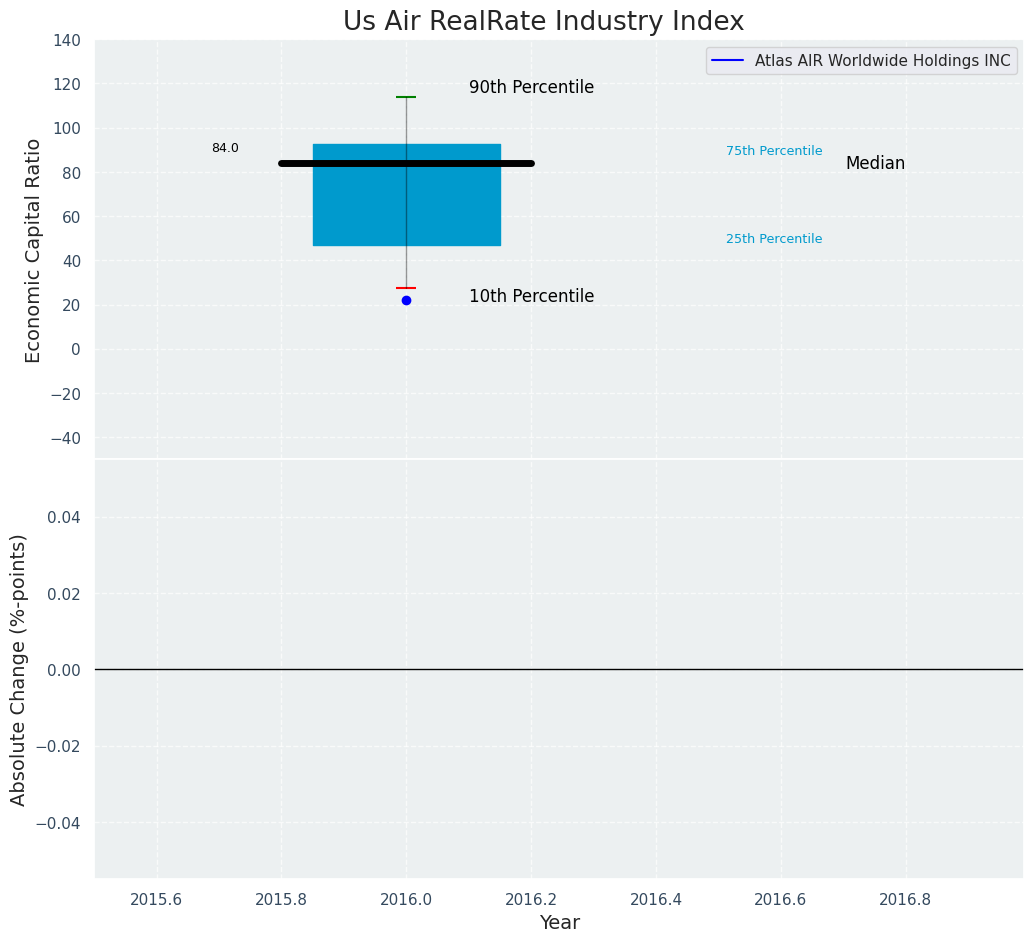
Task: Click the 90th Percentile annotation label
Action: pyautogui.click(x=531, y=88)
